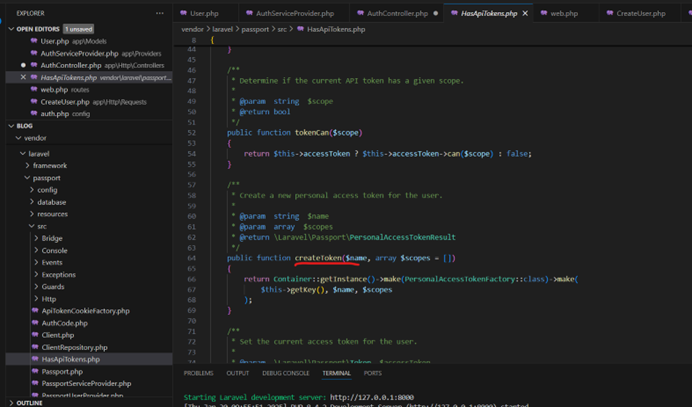
Task: Switch to the Terminal panel tab
Action: point(336,373)
